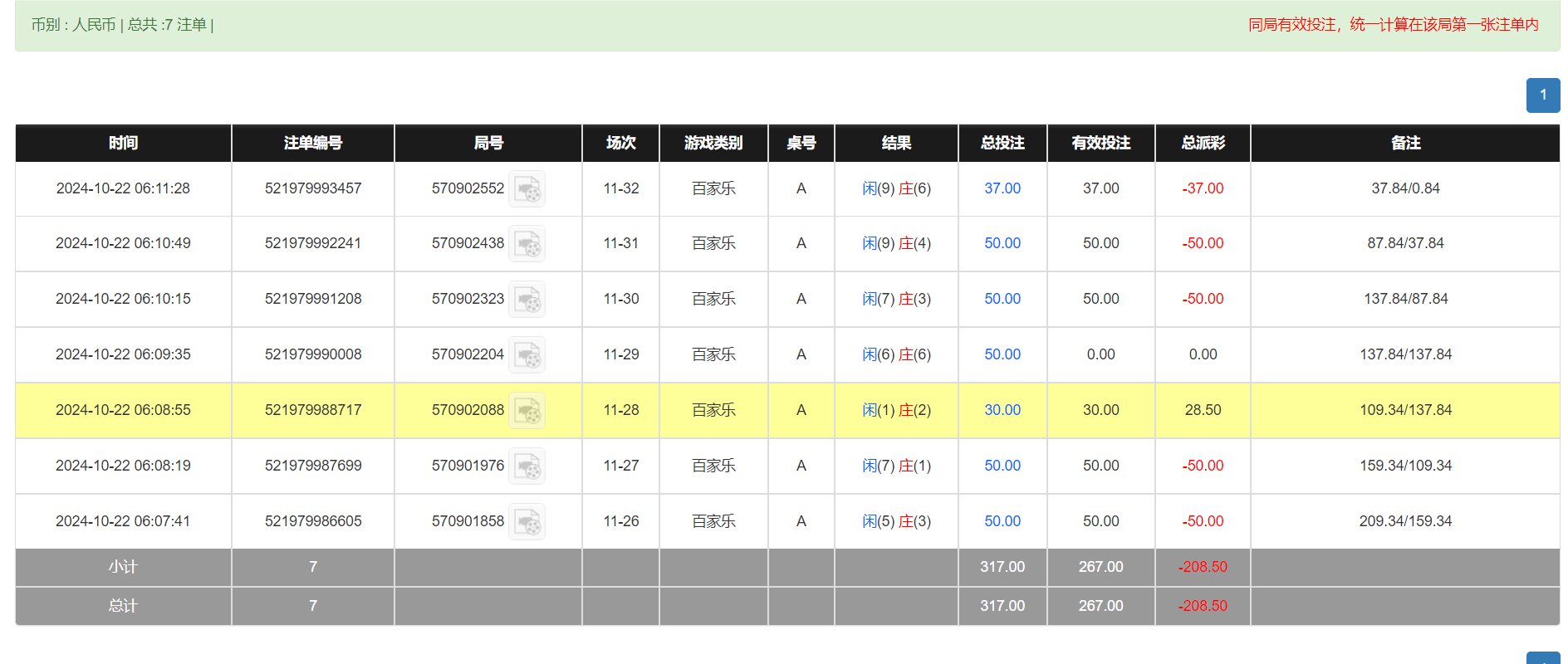This screenshot has height=664, width=1568.
Task: Click replay icon beside round 570902323
Action: 527,300
